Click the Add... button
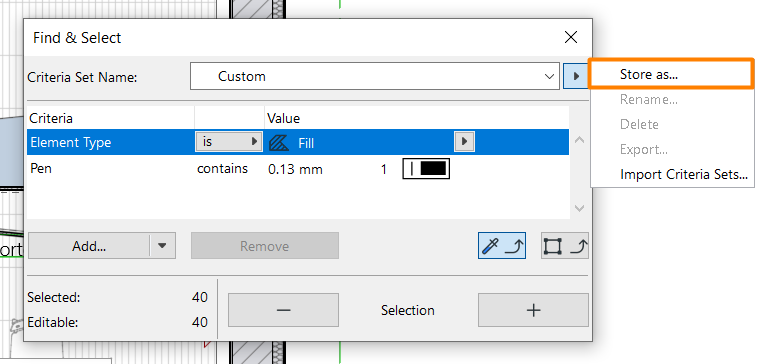Viewport: 775px width, 364px height. click(89, 246)
